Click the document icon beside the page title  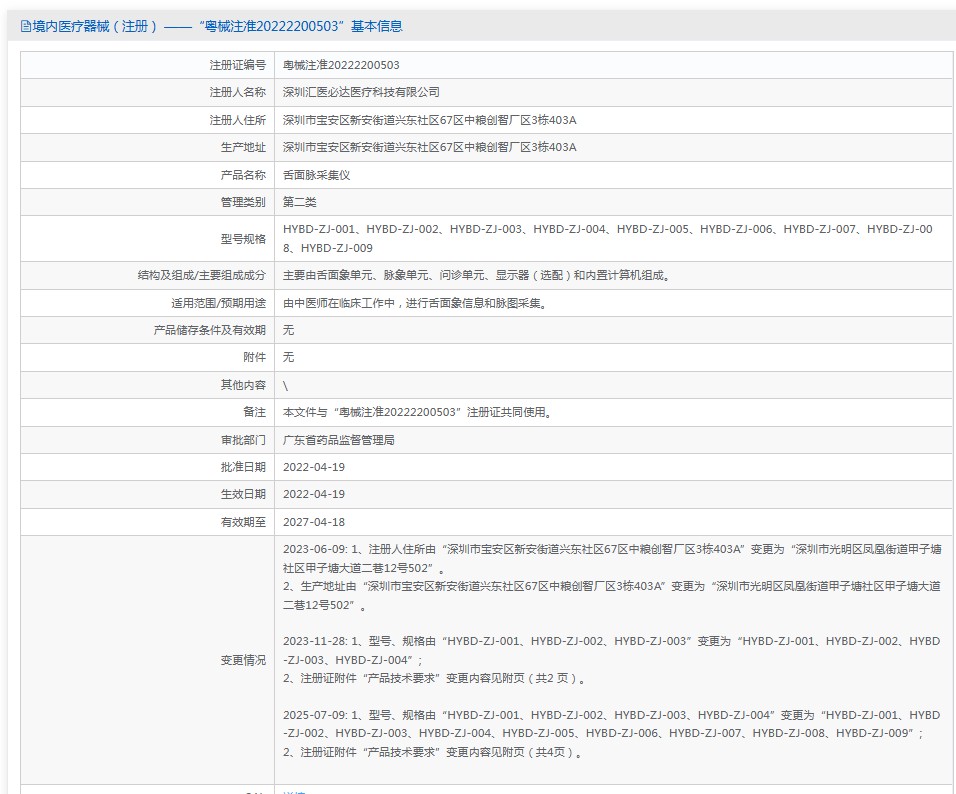pos(26,26)
